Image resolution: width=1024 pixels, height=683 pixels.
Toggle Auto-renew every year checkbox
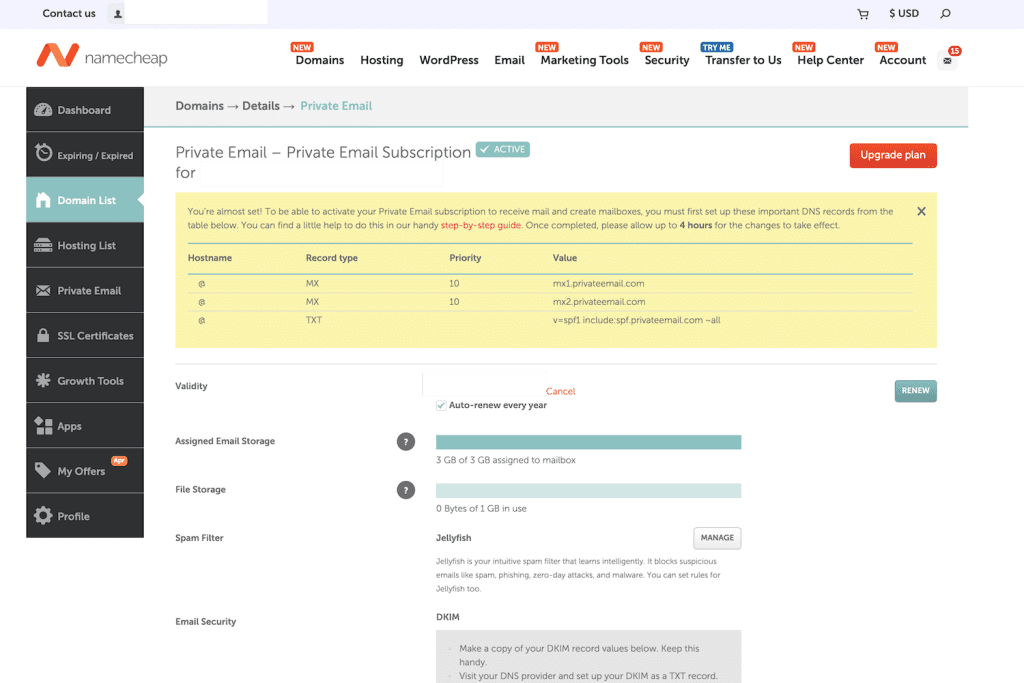tap(441, 405)
